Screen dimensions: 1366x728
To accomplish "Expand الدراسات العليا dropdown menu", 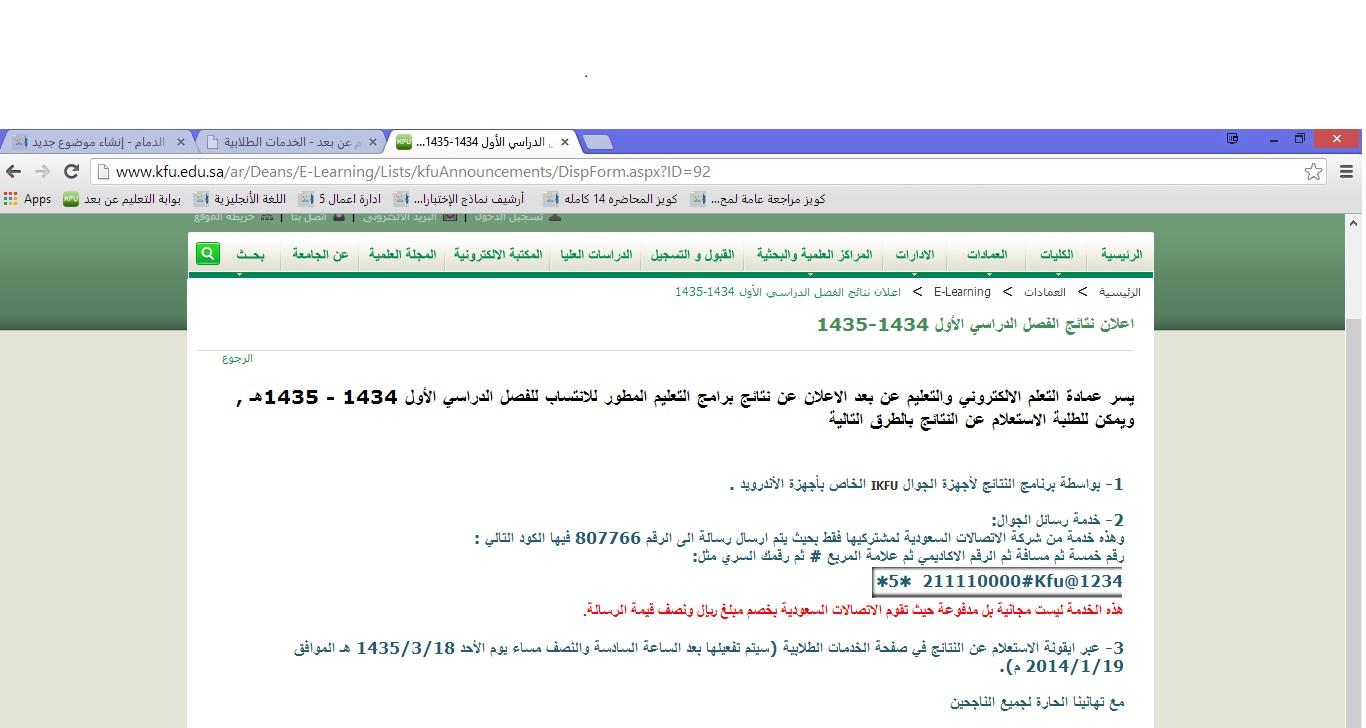I will pyautogui.click(x=595, y=255).
